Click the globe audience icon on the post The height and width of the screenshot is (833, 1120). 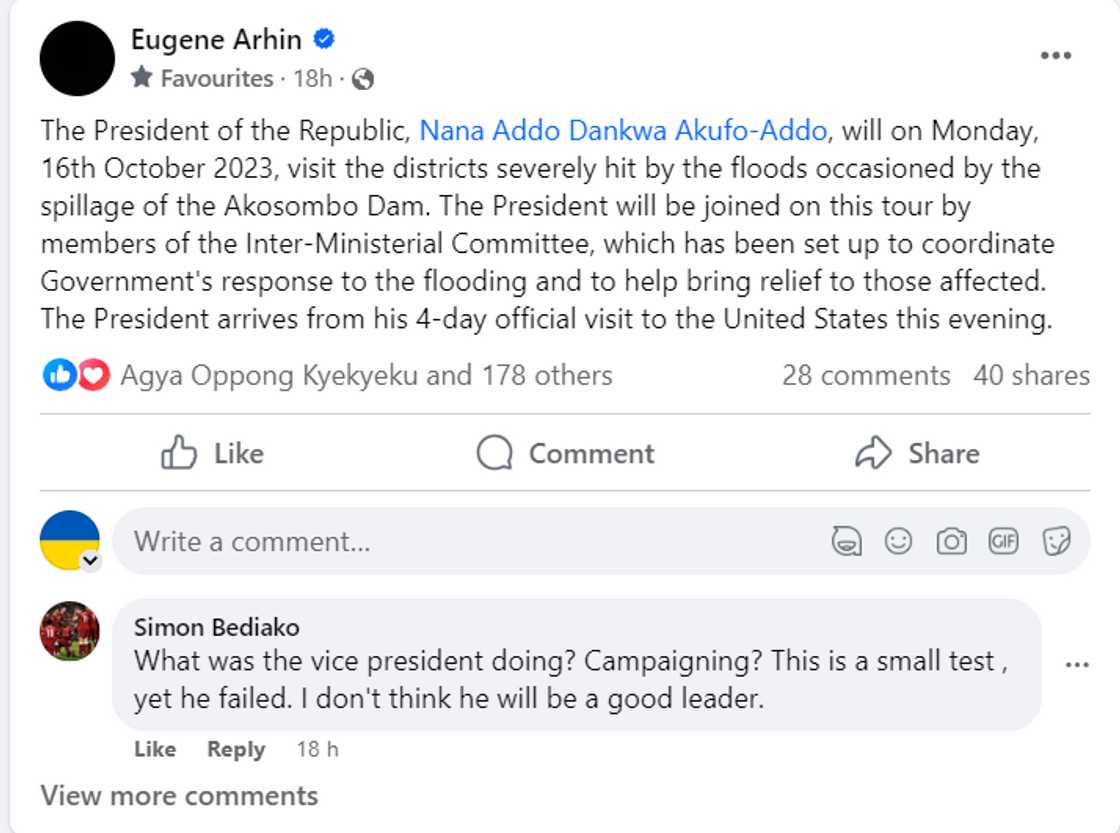(363, 79)
